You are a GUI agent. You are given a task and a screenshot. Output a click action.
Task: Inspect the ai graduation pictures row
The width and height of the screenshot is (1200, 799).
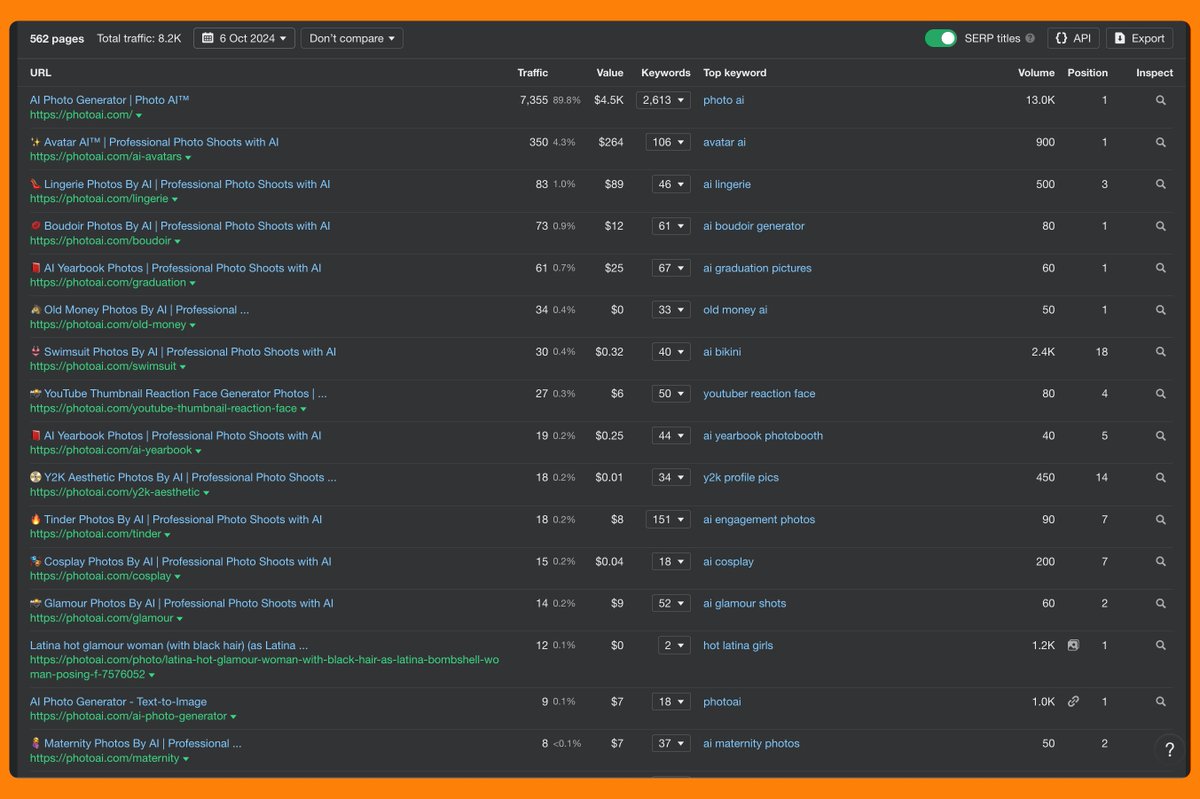1160,268
